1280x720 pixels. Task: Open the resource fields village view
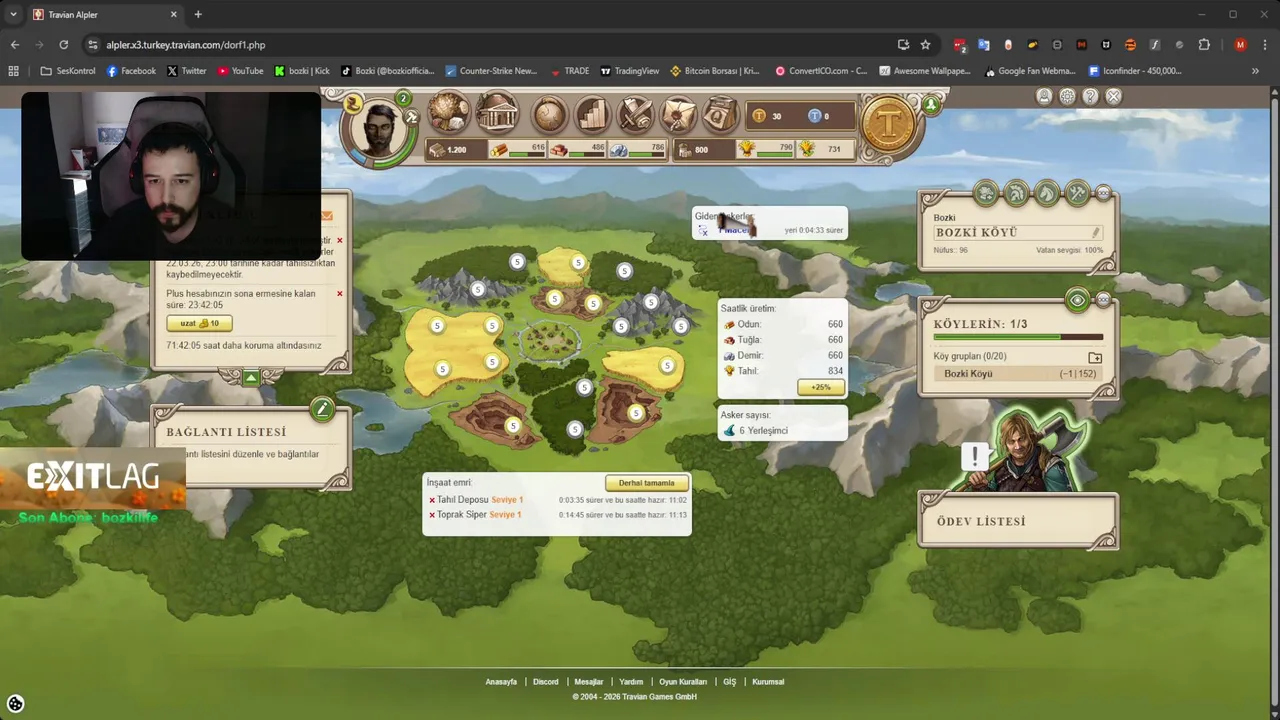tap(449, 113)
